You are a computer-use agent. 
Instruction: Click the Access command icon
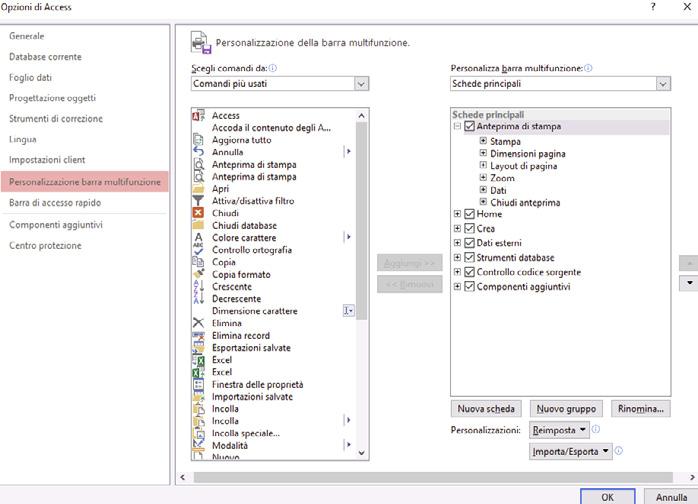tap(198, 116)
